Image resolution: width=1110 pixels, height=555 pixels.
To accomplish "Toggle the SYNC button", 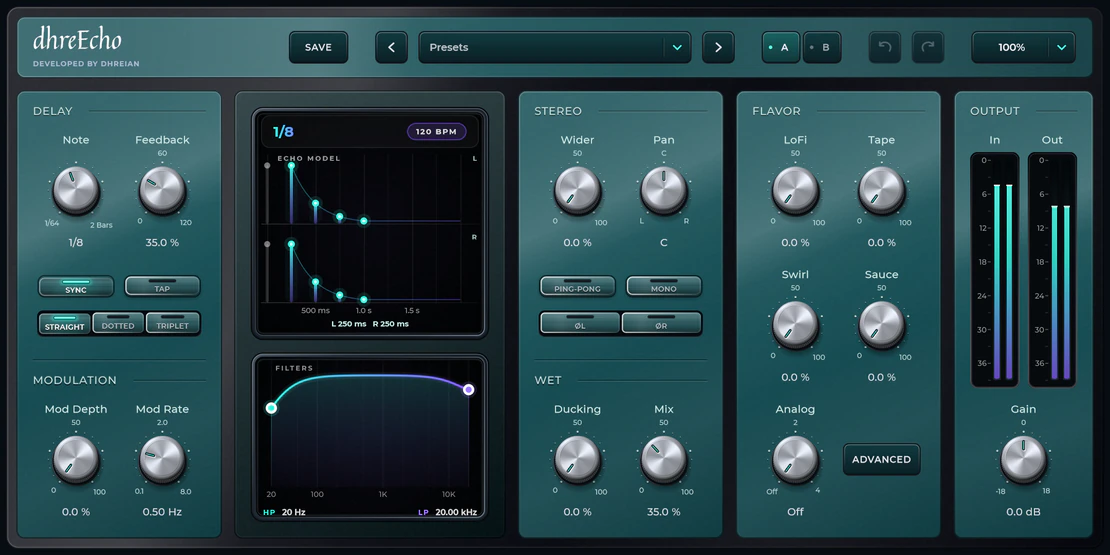I will [76, 286].
